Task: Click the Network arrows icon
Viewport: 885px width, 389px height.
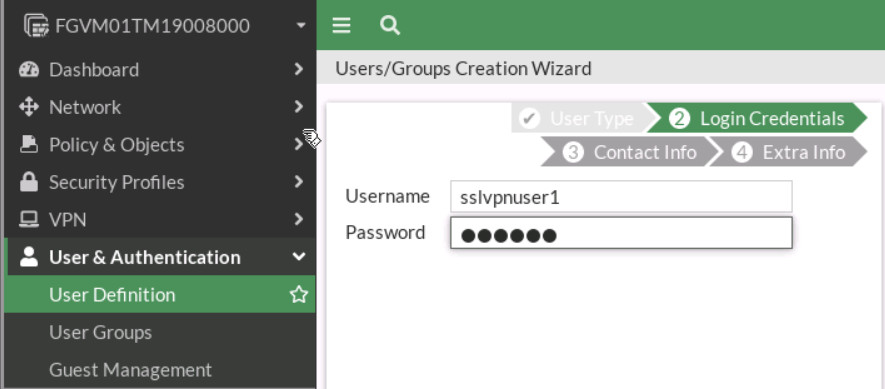Action: (x=29, y=107)
